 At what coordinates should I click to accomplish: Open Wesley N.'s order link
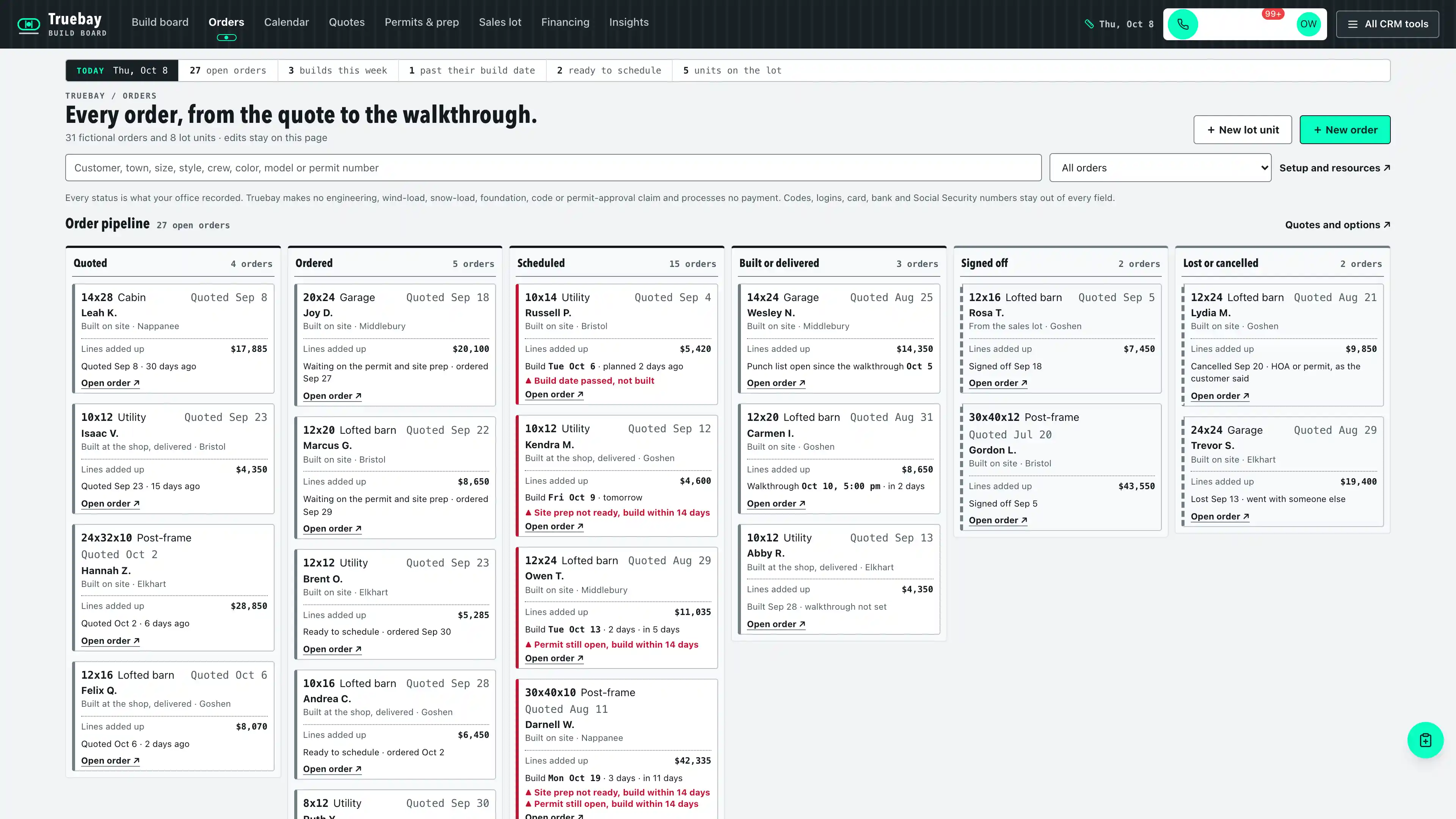[775, 383]
